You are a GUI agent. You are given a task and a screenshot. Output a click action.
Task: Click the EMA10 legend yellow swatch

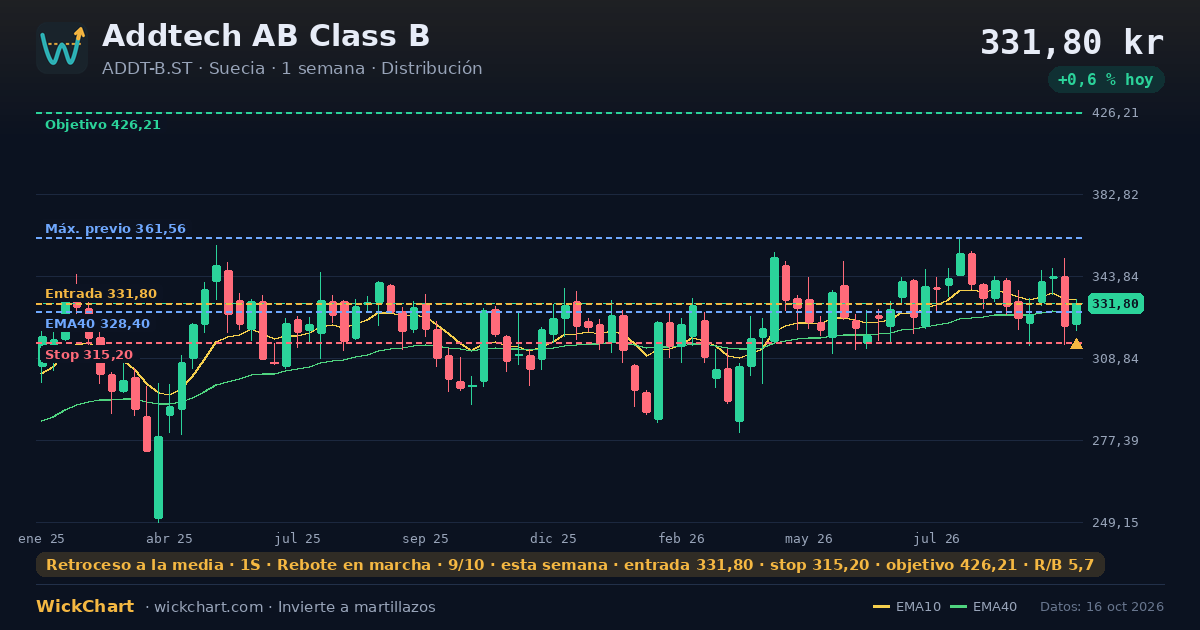881,607
